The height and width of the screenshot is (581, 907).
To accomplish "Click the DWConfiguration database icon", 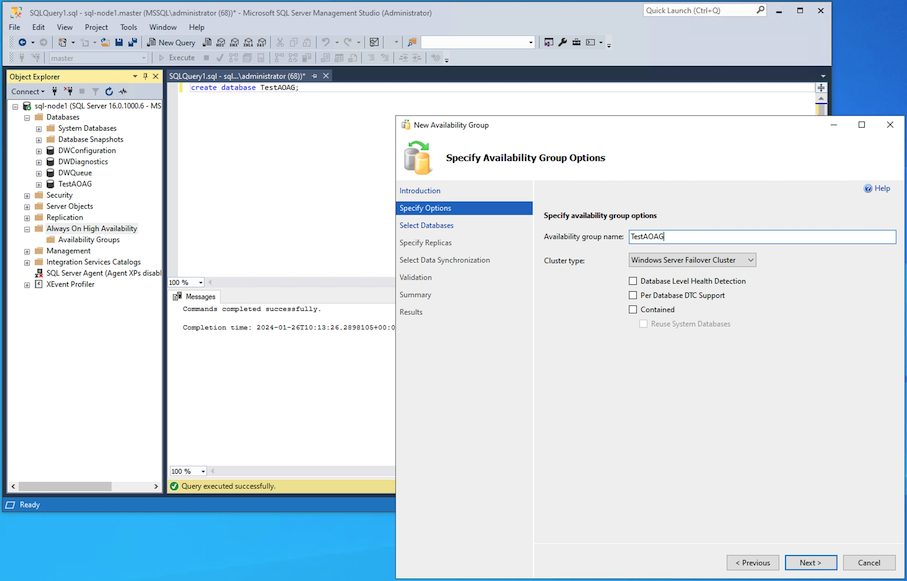I will (x=50, y=150).
